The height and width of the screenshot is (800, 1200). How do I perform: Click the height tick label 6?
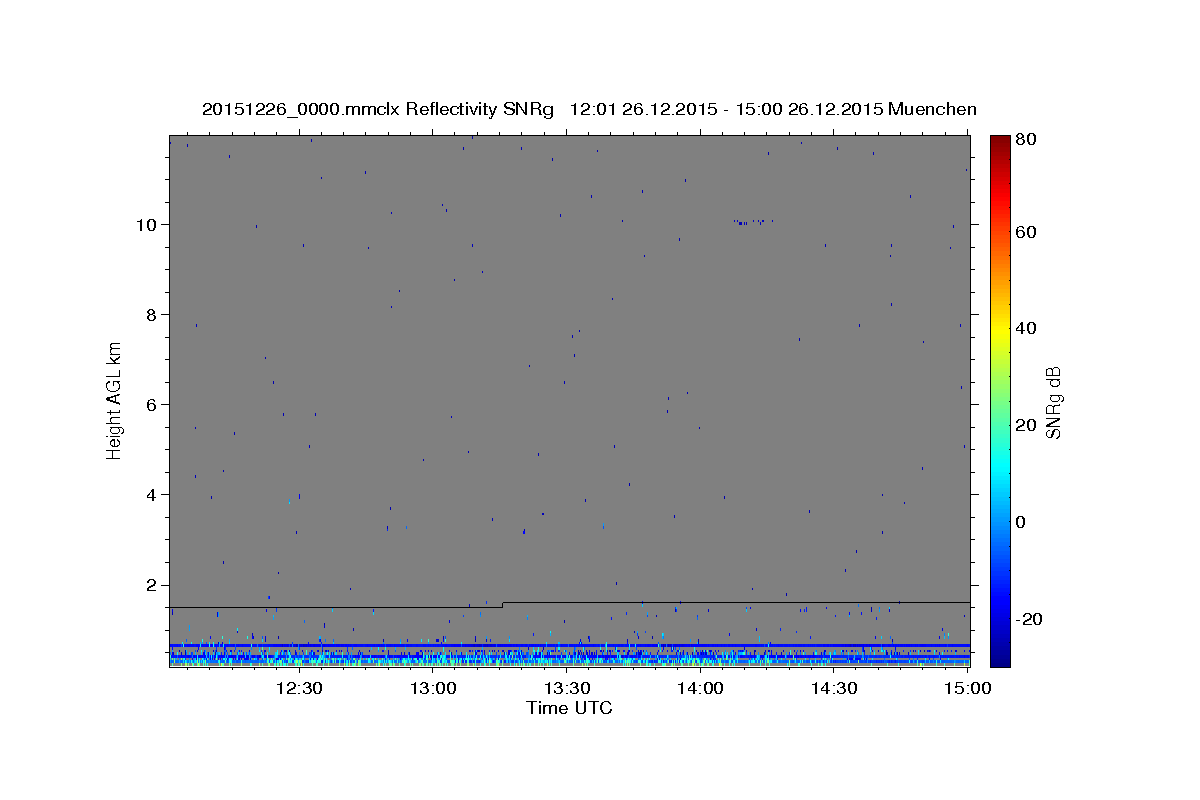coord(153,404)
